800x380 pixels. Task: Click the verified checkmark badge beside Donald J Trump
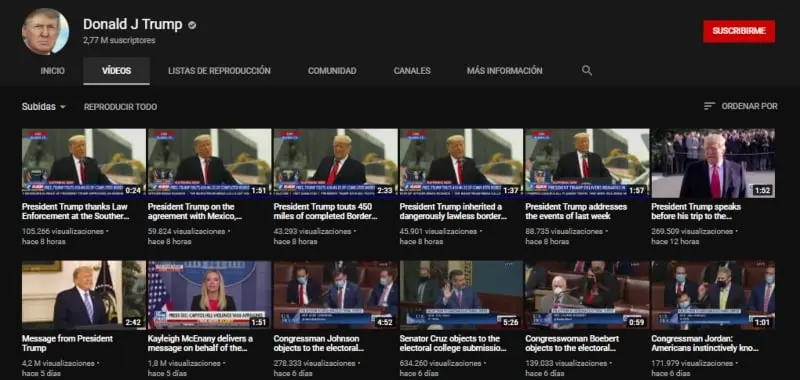(x=192, y=24)
